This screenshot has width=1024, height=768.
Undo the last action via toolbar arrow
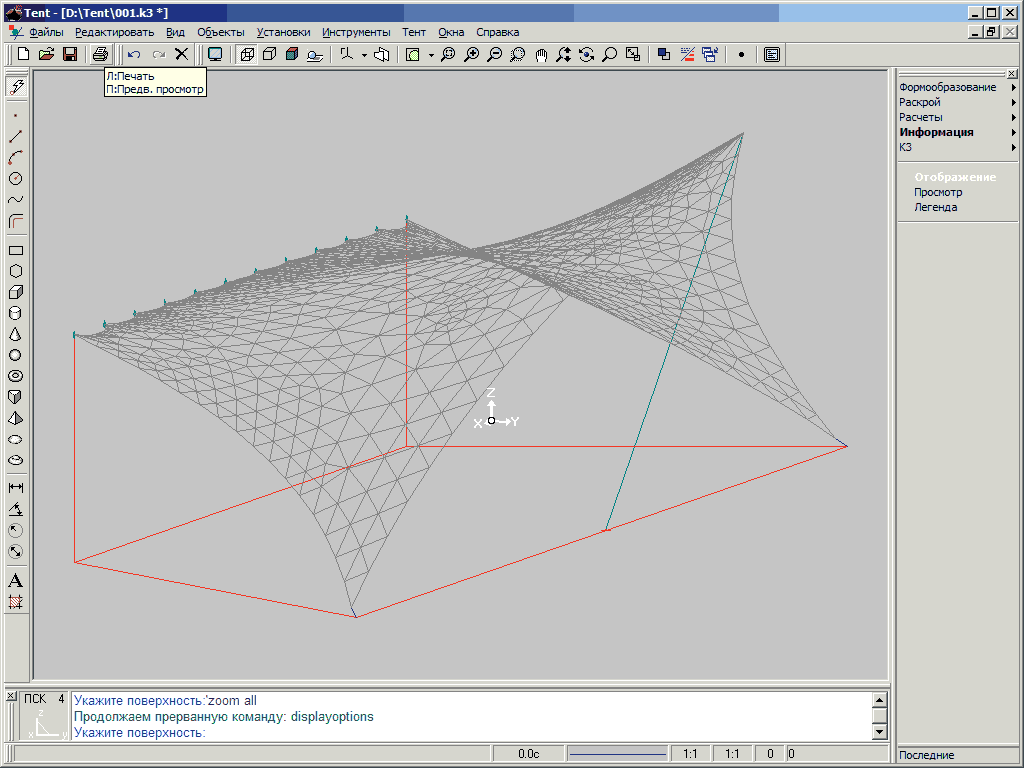(x=134, y=54)
